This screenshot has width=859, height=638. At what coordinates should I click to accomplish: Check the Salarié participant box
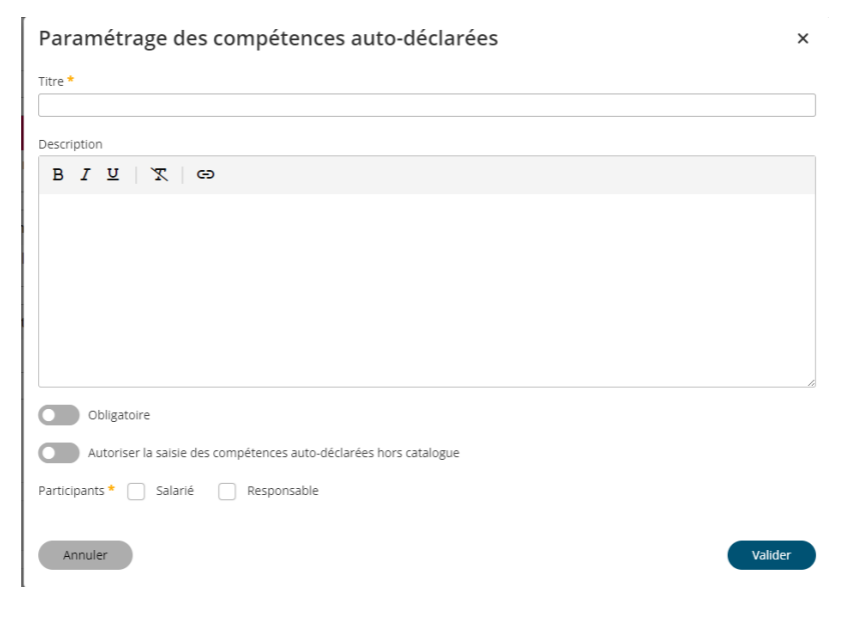click(137, 491)
